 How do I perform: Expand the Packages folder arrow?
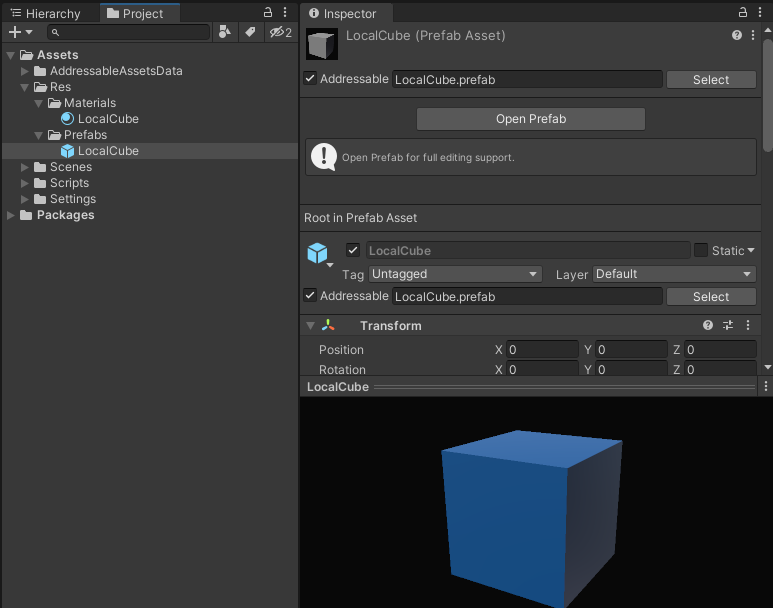coord(10,215)
